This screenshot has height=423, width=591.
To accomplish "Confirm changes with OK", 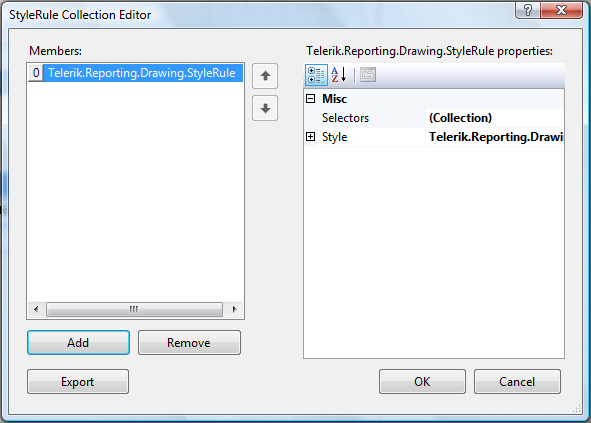I will 422,382.
